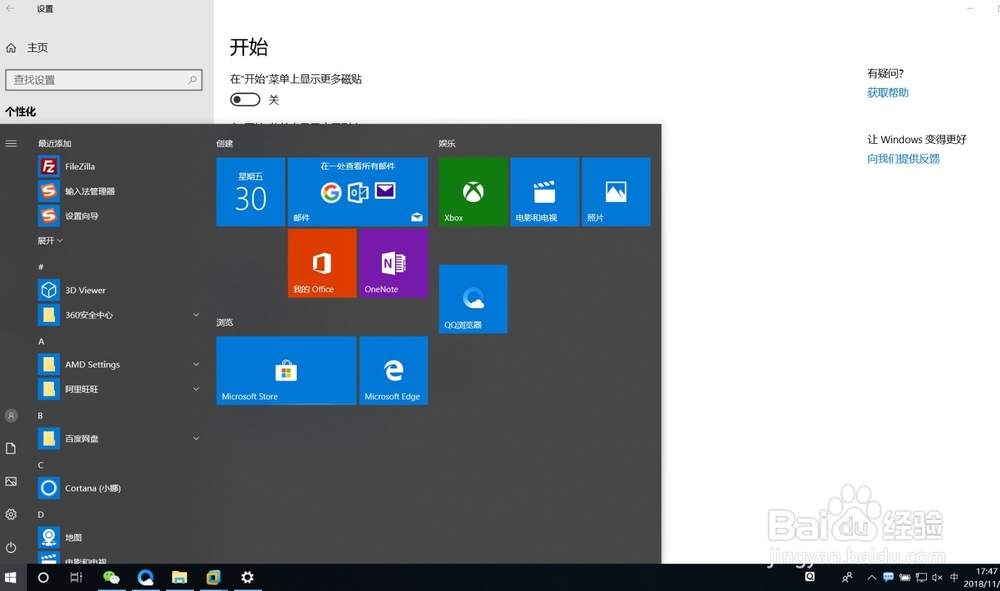Viewport: 1000px width, 591px height.
Task: Expand the 展开 recently added list
Action: [x=50, y=241]
